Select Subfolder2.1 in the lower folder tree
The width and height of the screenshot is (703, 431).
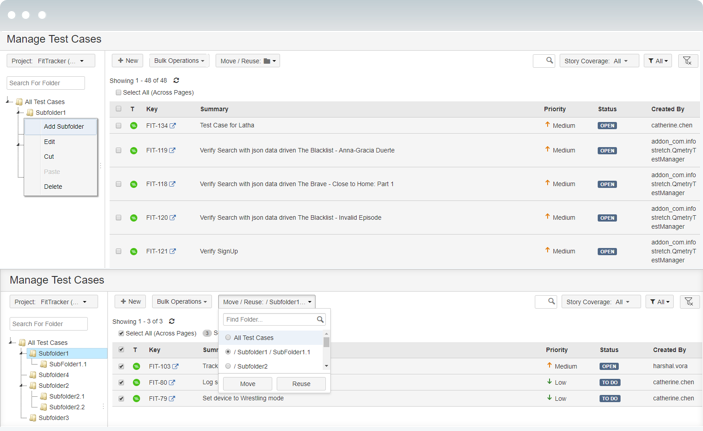pos(67,396)
